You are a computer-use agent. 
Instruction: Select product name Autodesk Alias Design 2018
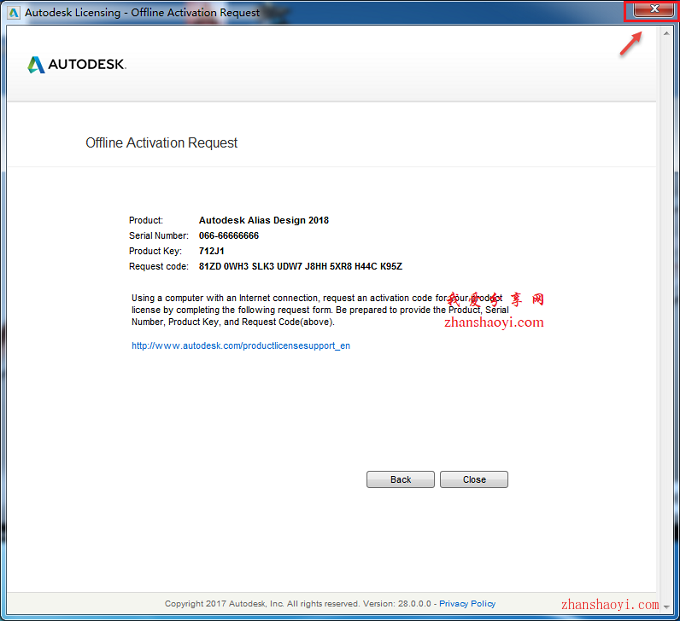[264, 220]
